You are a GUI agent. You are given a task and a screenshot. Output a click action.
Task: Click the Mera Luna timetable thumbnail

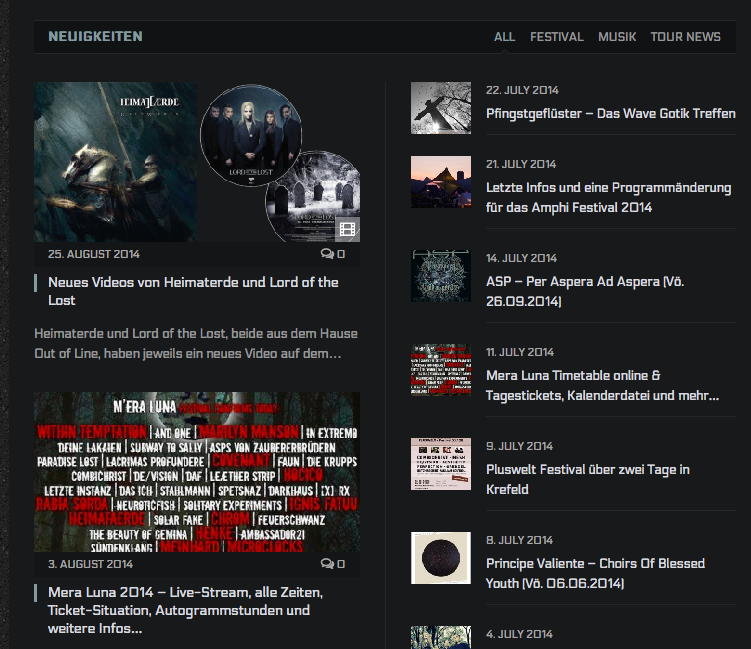pos(441,370)
